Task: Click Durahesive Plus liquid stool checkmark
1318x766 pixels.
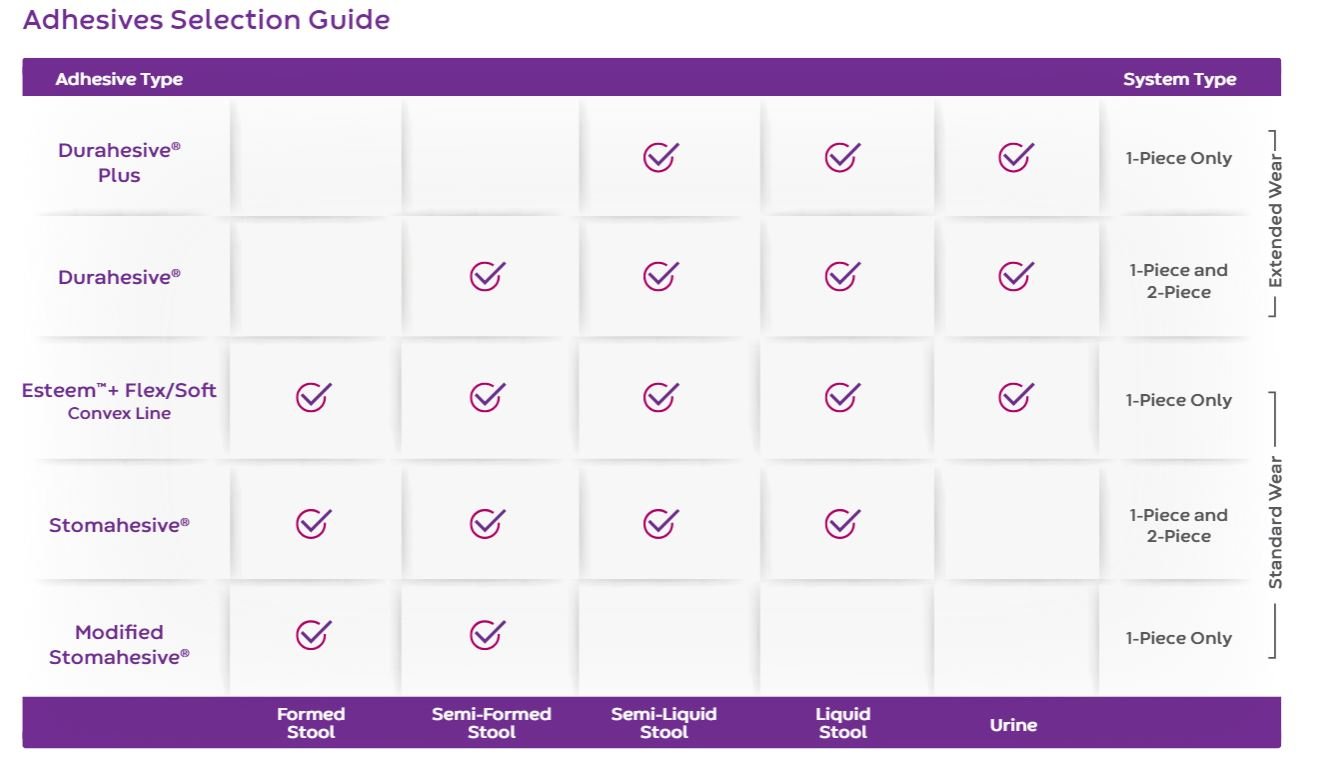Action: point(842,157)
